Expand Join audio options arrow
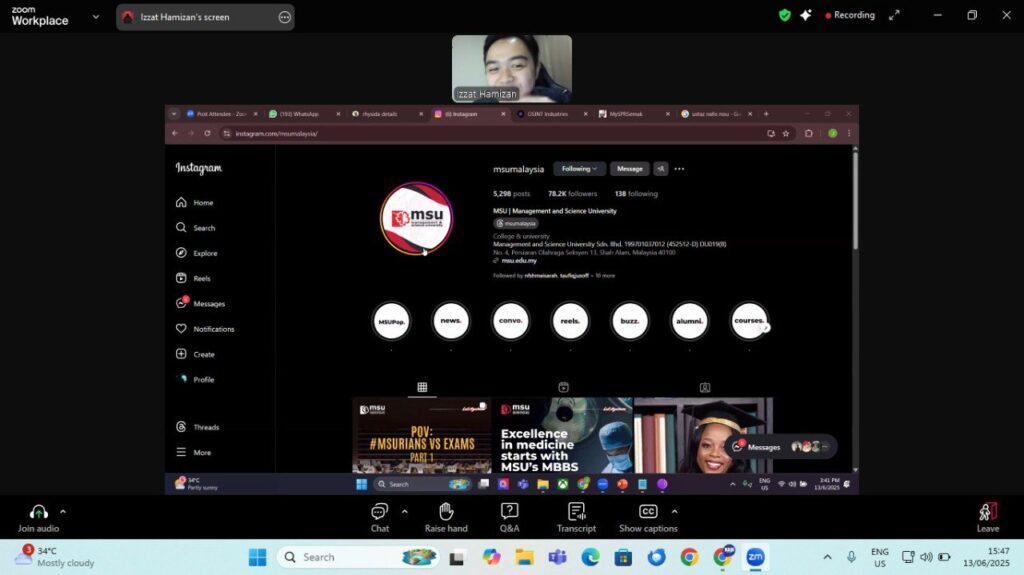The image size is (1024, 575). [x=63, y=512]
